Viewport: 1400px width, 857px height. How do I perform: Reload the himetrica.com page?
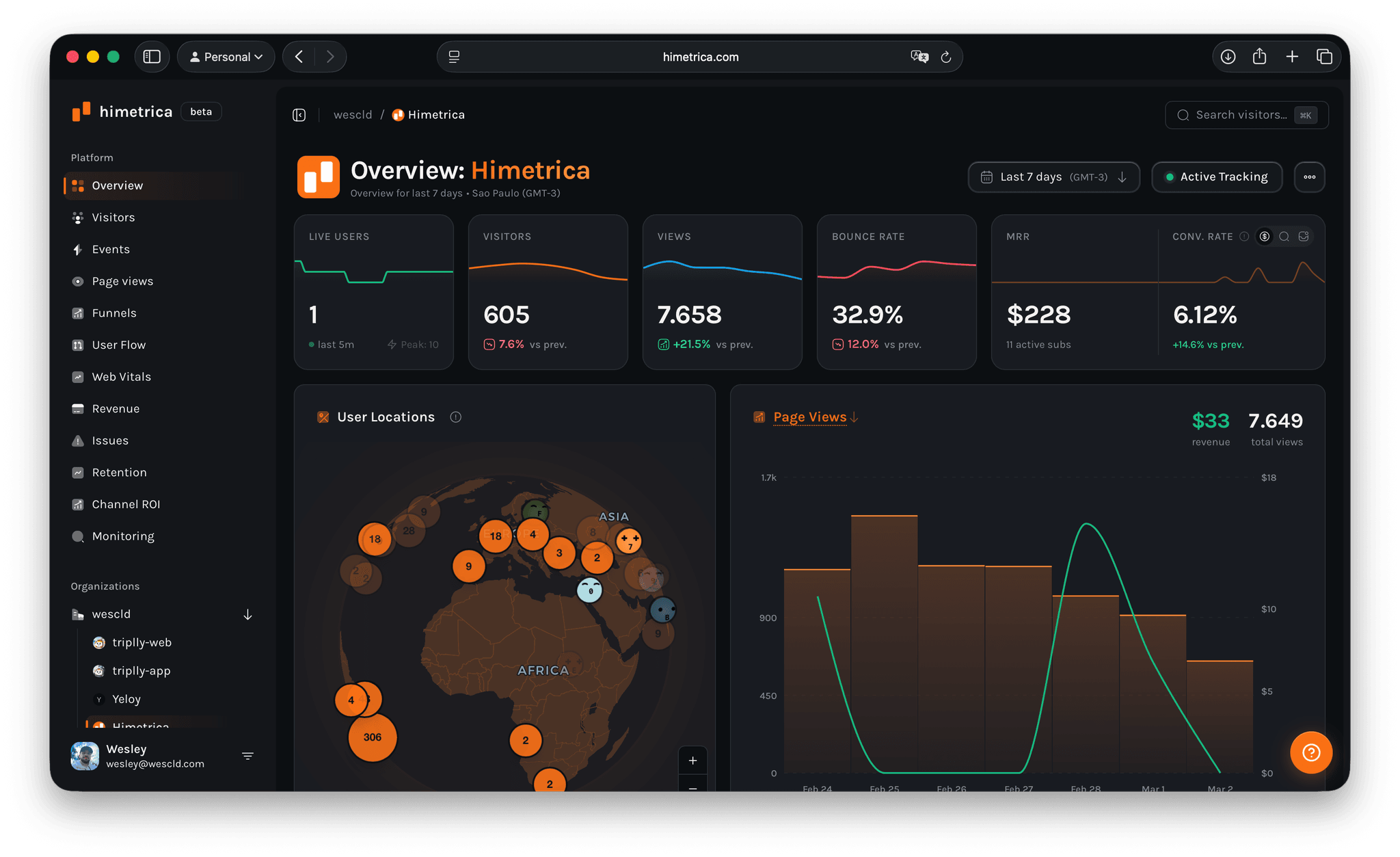tap(946, 57)
